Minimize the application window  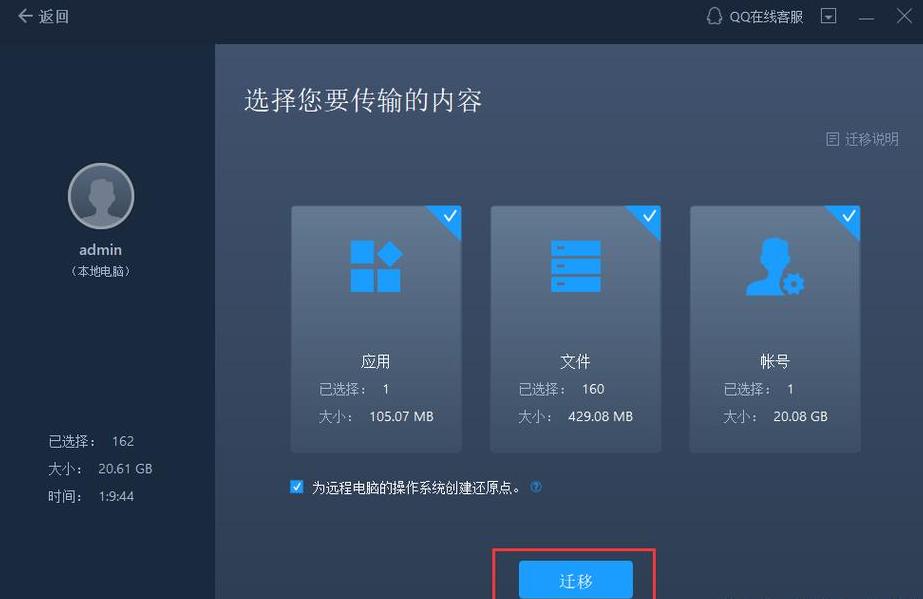(x=866, y=17)
